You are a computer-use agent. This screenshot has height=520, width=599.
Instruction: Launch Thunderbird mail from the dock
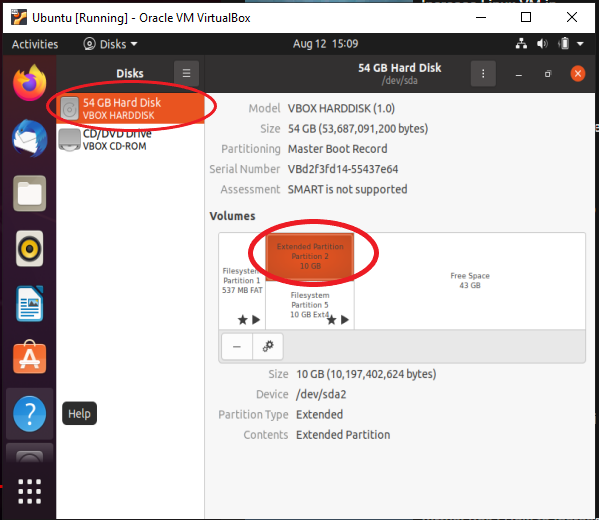pos(29,138)
